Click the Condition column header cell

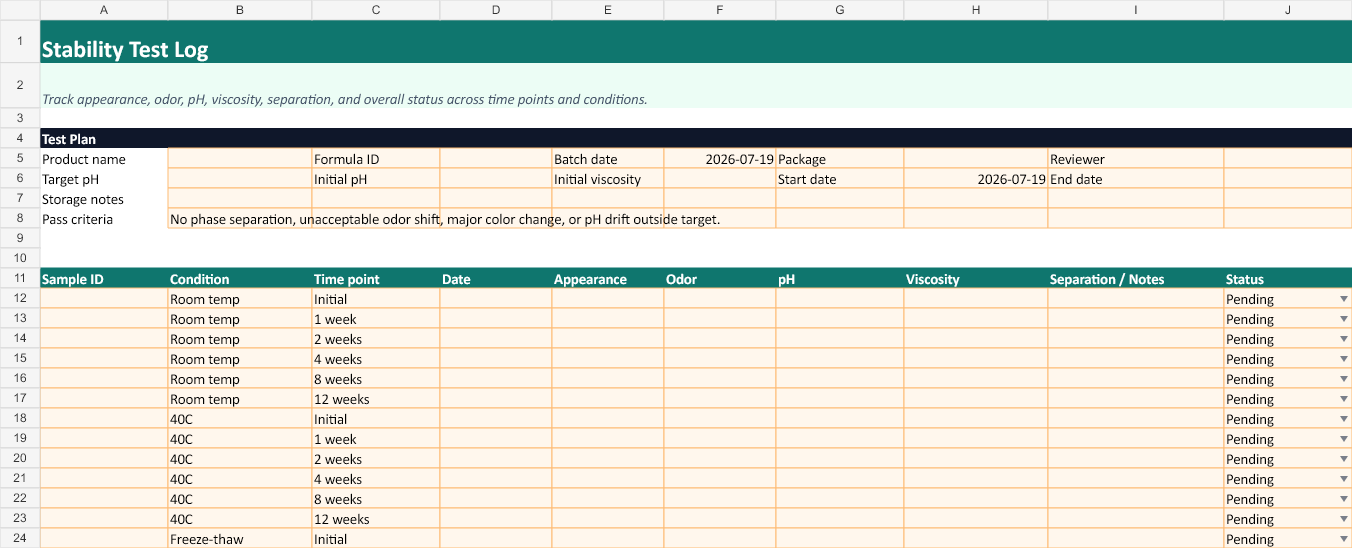pyautogui.click(x=240, y=279)
